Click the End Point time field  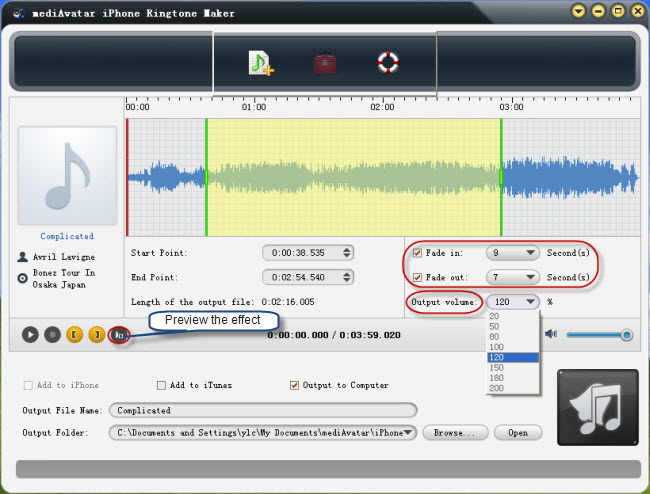(308, 277)
